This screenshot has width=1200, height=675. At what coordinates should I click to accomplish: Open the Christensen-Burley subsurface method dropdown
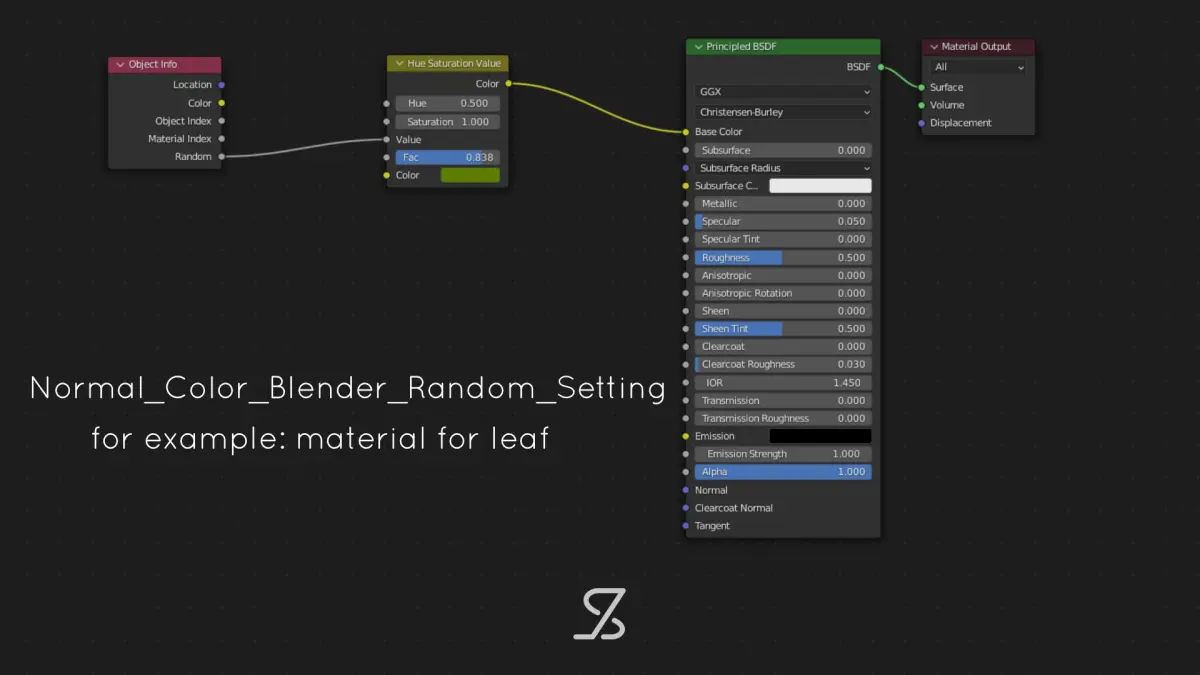783,112
